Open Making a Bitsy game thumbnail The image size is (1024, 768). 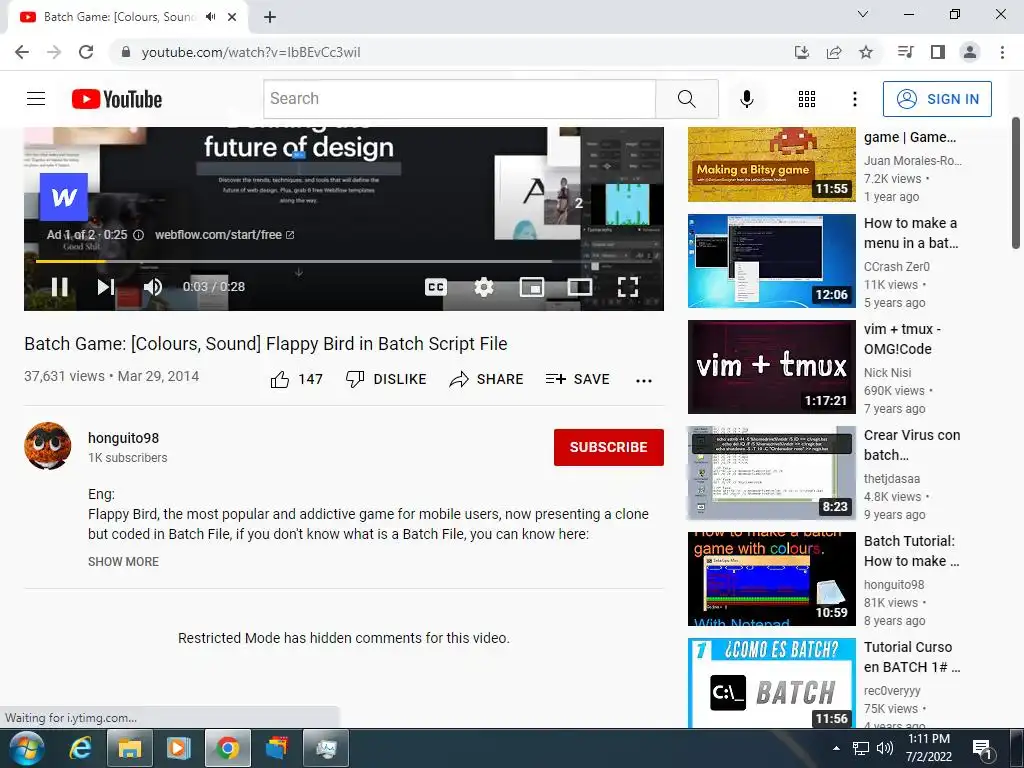pos(771,165)
